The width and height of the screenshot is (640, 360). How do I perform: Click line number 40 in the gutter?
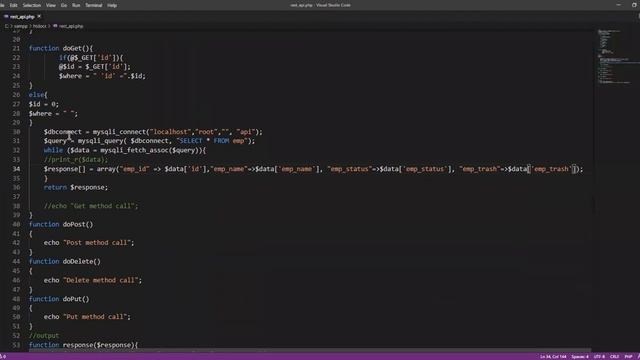16,224
